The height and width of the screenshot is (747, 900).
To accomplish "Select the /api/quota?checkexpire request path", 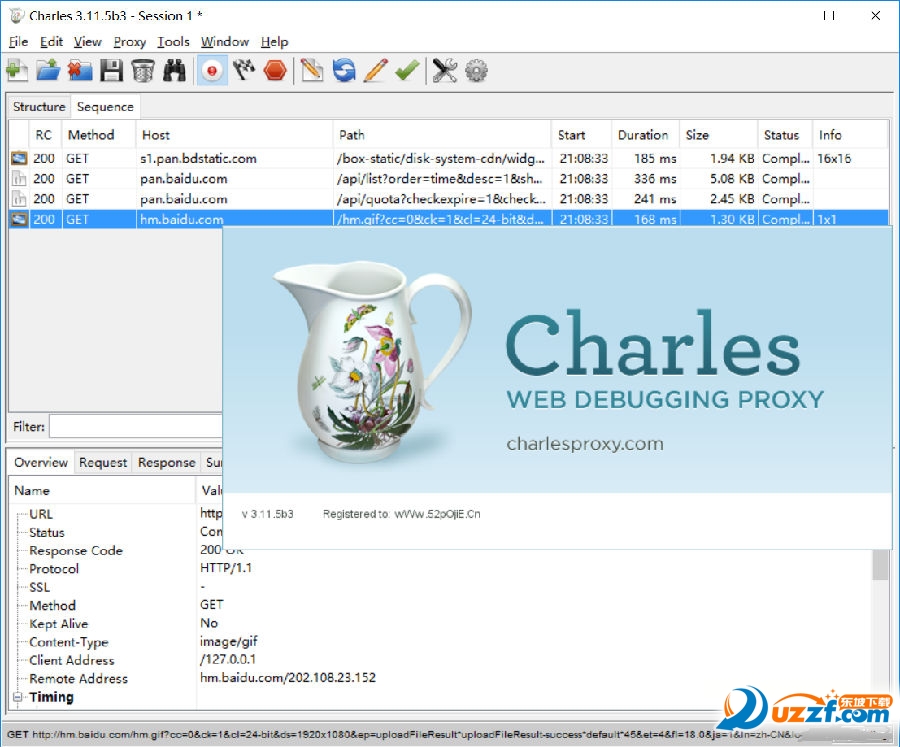I will [441, 199].
